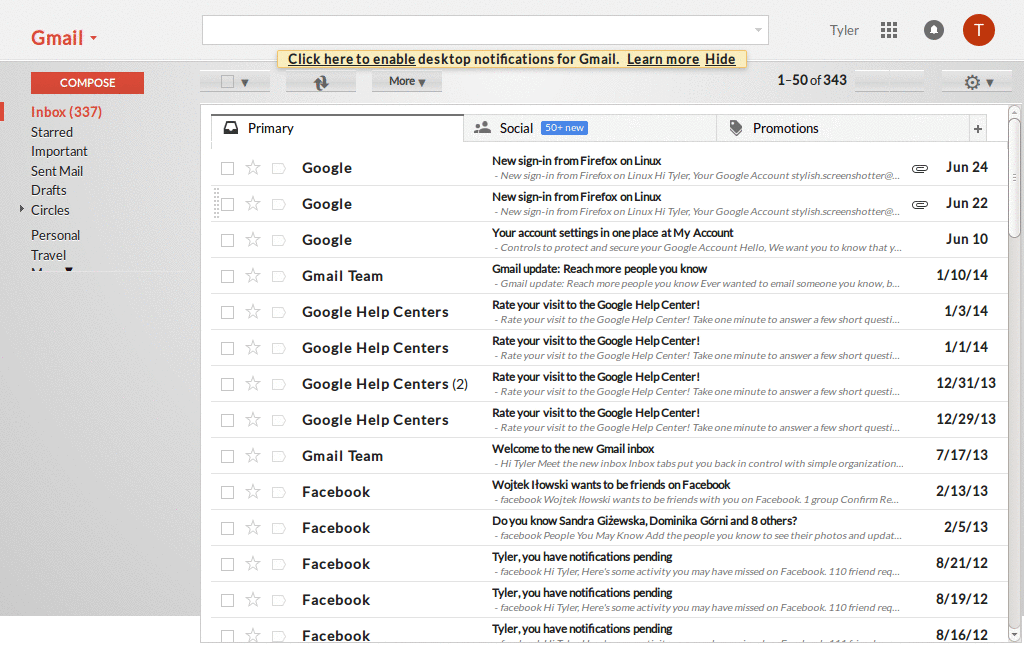Select the Google Jun 24 email checkbox
The height and width of the screenshot is (645, 1024).
227,168
